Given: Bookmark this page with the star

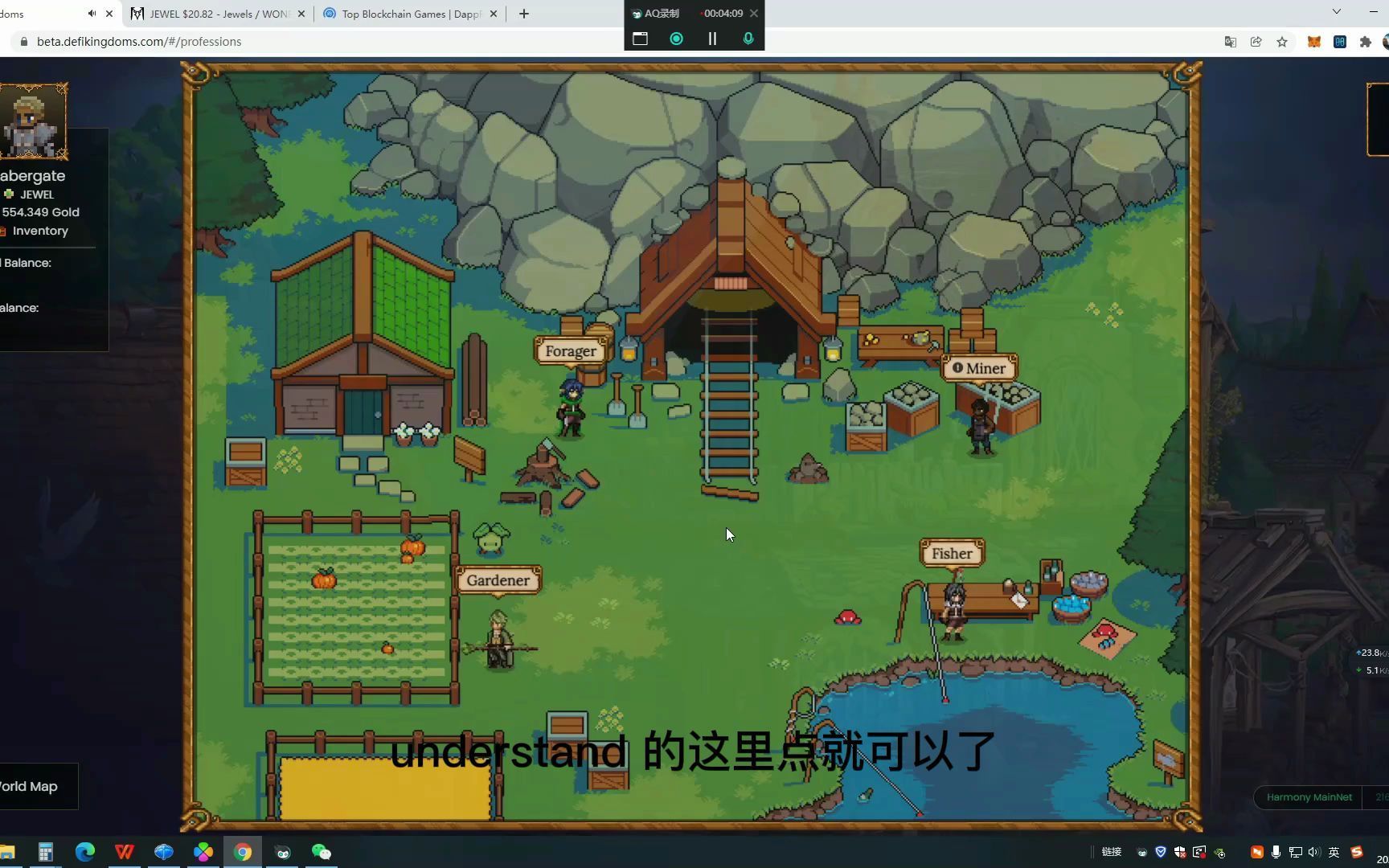Looking at the screenshot, I should [x=1282, y=42].
